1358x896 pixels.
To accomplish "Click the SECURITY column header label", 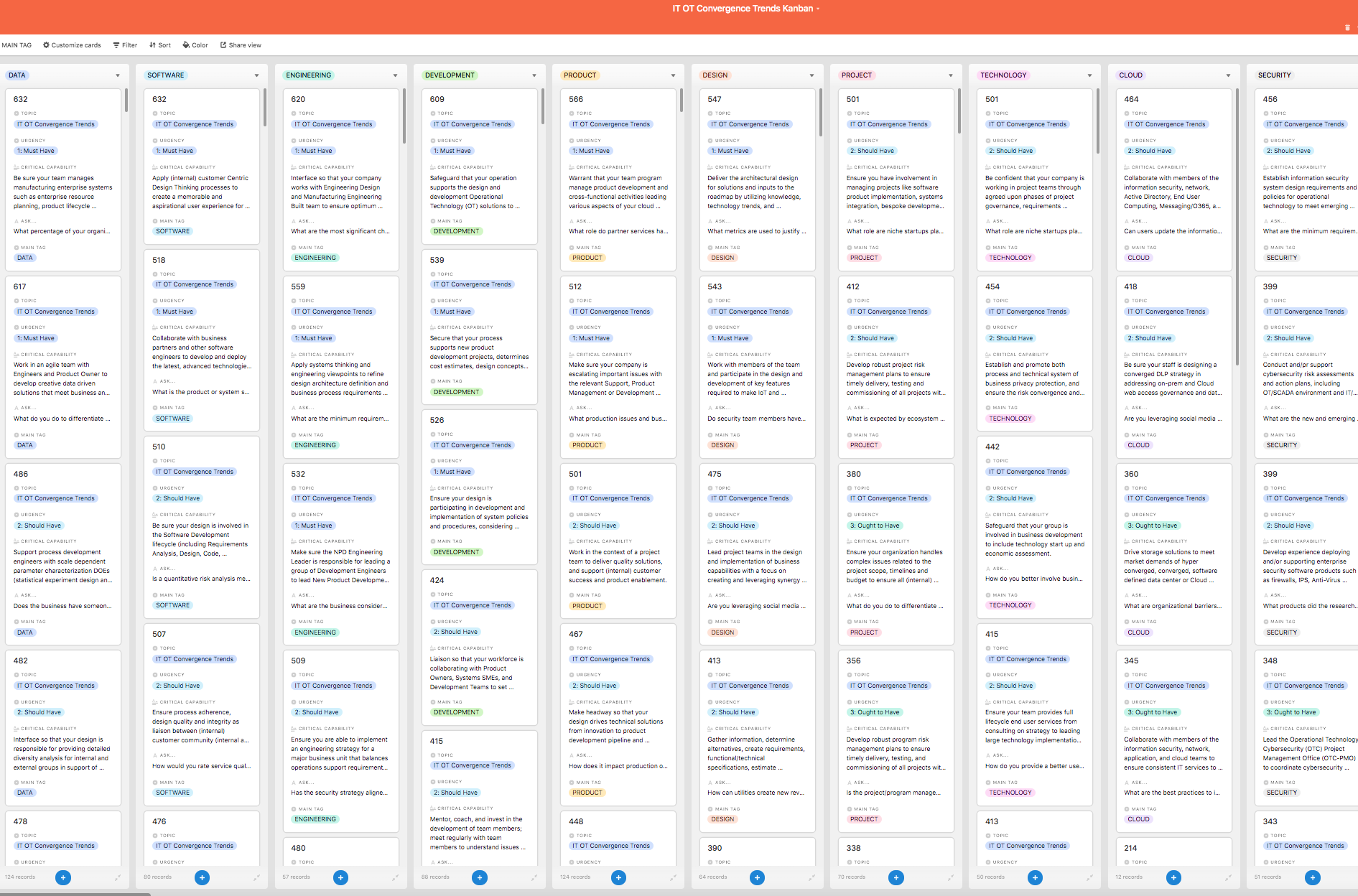I will tap(1274, 75).
